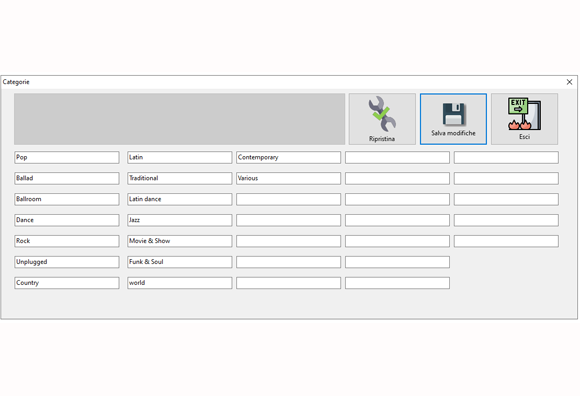This screenshot has width=580, height=396.
Task: Select the Various category field
Action: (289, 178)
